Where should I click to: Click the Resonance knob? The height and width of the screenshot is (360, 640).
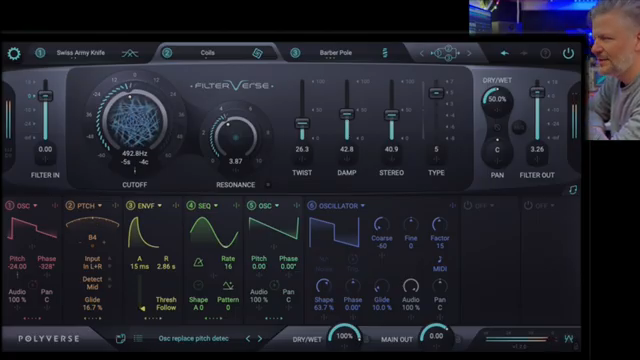coord(236,138)
